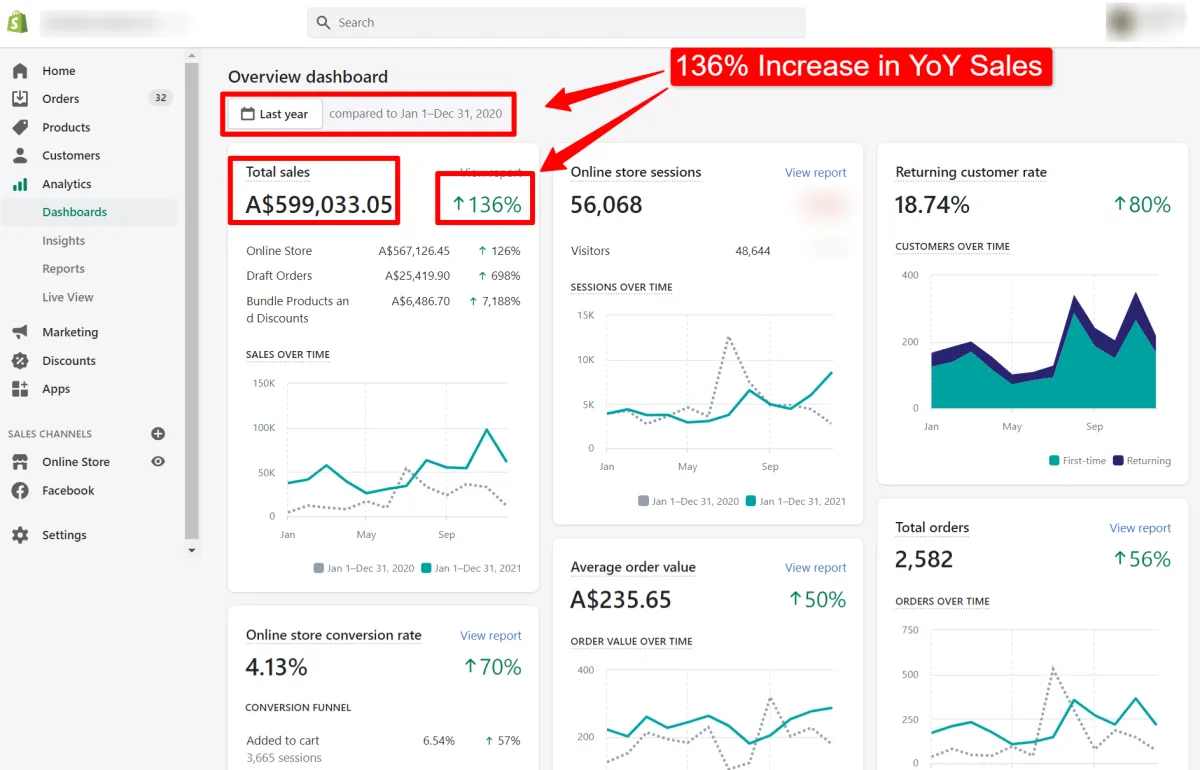View report for Total orders
The width and height of the screenshot is (1200, 770).
pos(1140,528)
